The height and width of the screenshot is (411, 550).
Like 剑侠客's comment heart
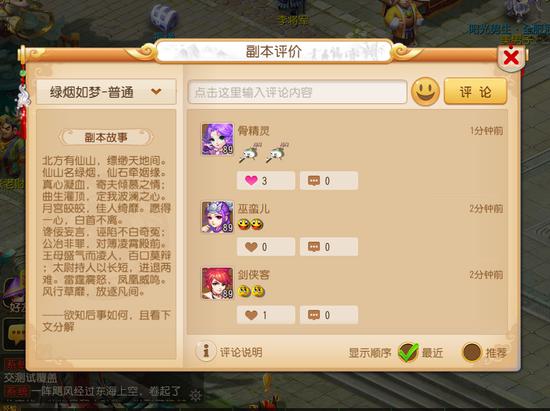pos(251,315)
